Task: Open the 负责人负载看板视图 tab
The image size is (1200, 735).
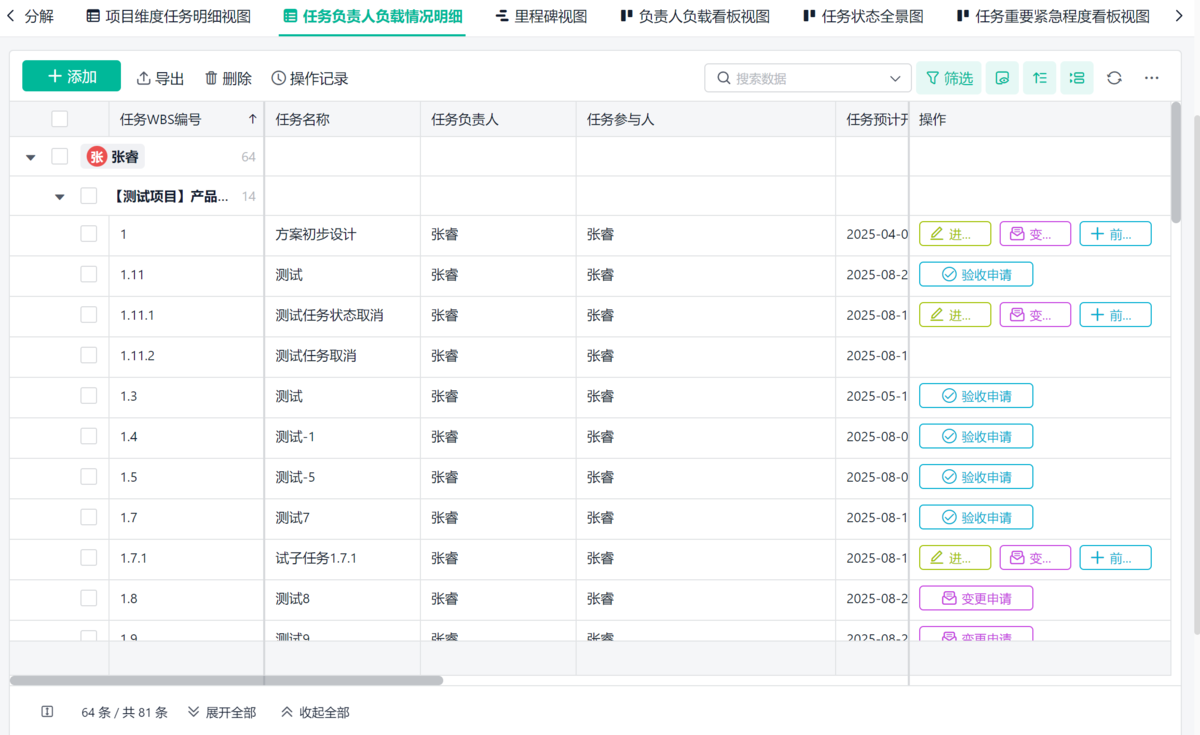Action: click(x=695, y=16)
